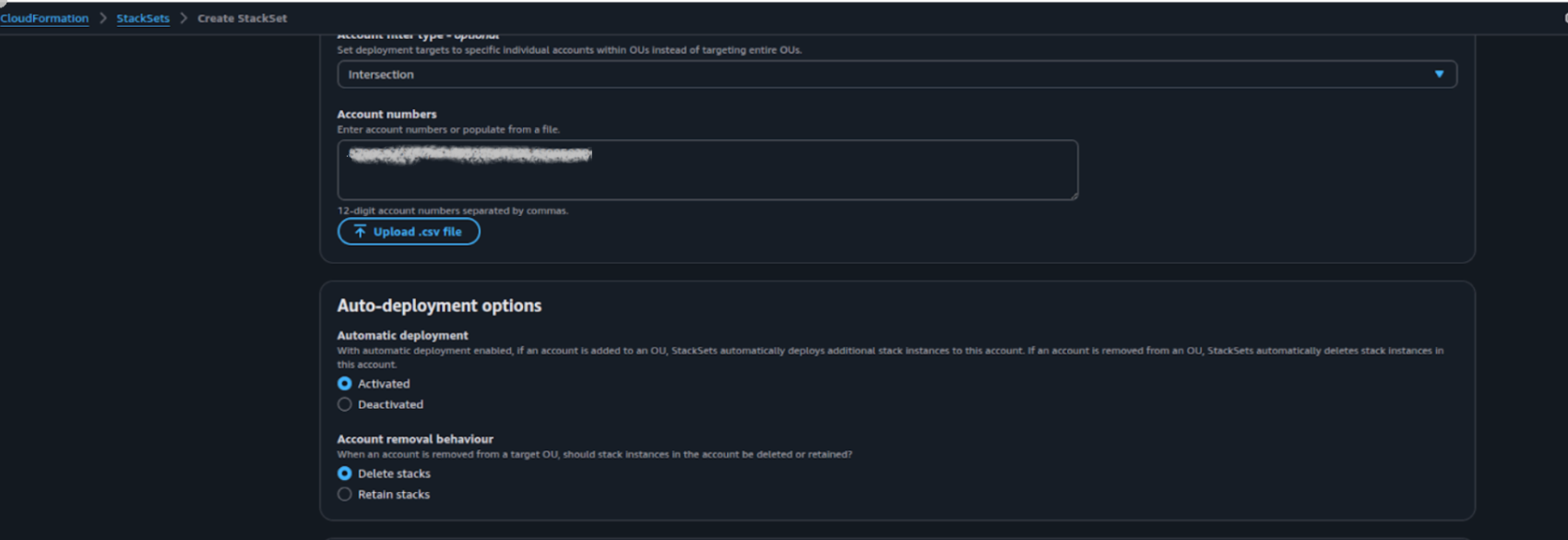The height and width of the screenshot is (540, 1568).
Task: Click the blue dropdown caret triangle
Action: coord(1439,74)
